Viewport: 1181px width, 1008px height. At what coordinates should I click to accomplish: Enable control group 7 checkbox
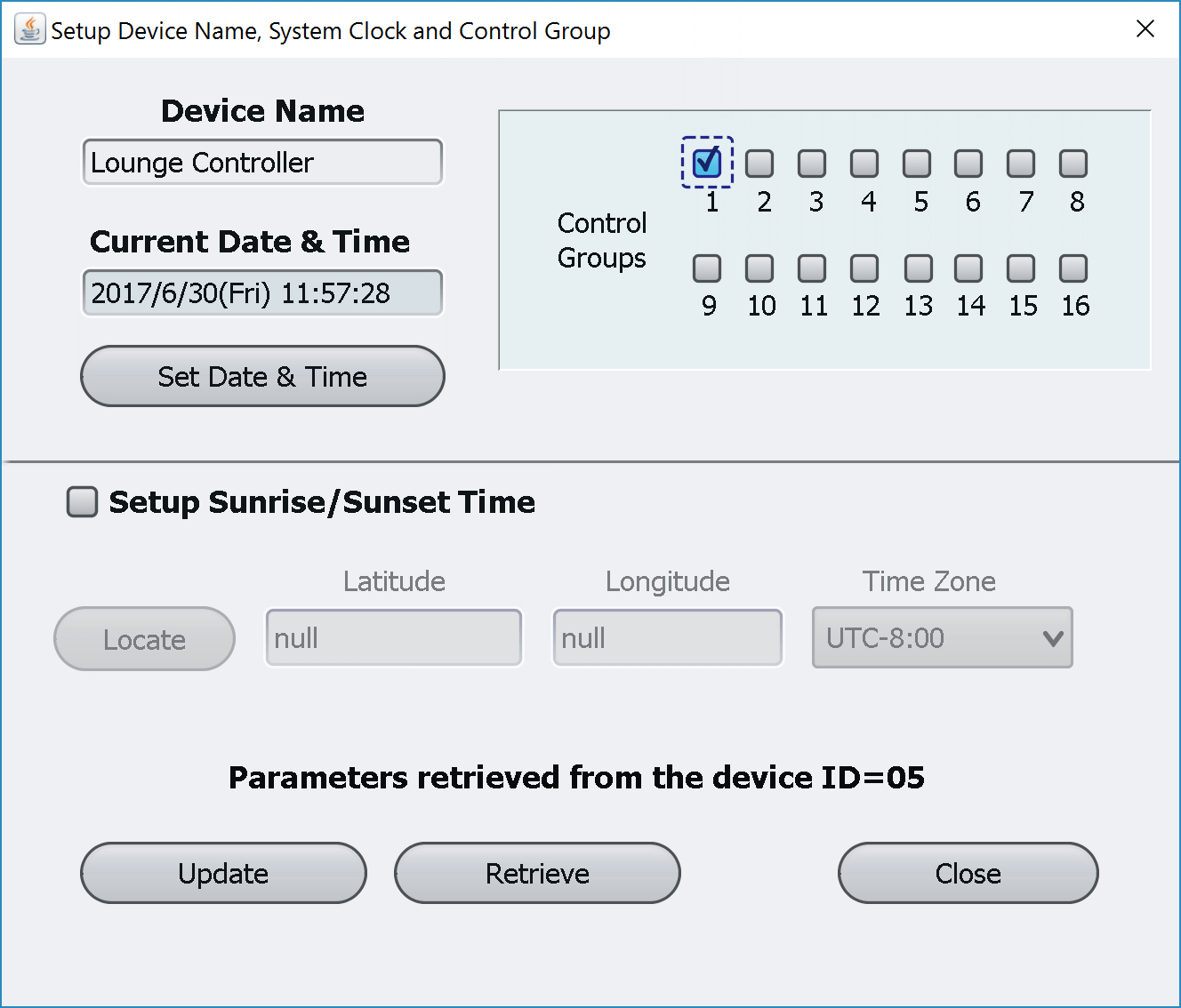(1021, 164)
